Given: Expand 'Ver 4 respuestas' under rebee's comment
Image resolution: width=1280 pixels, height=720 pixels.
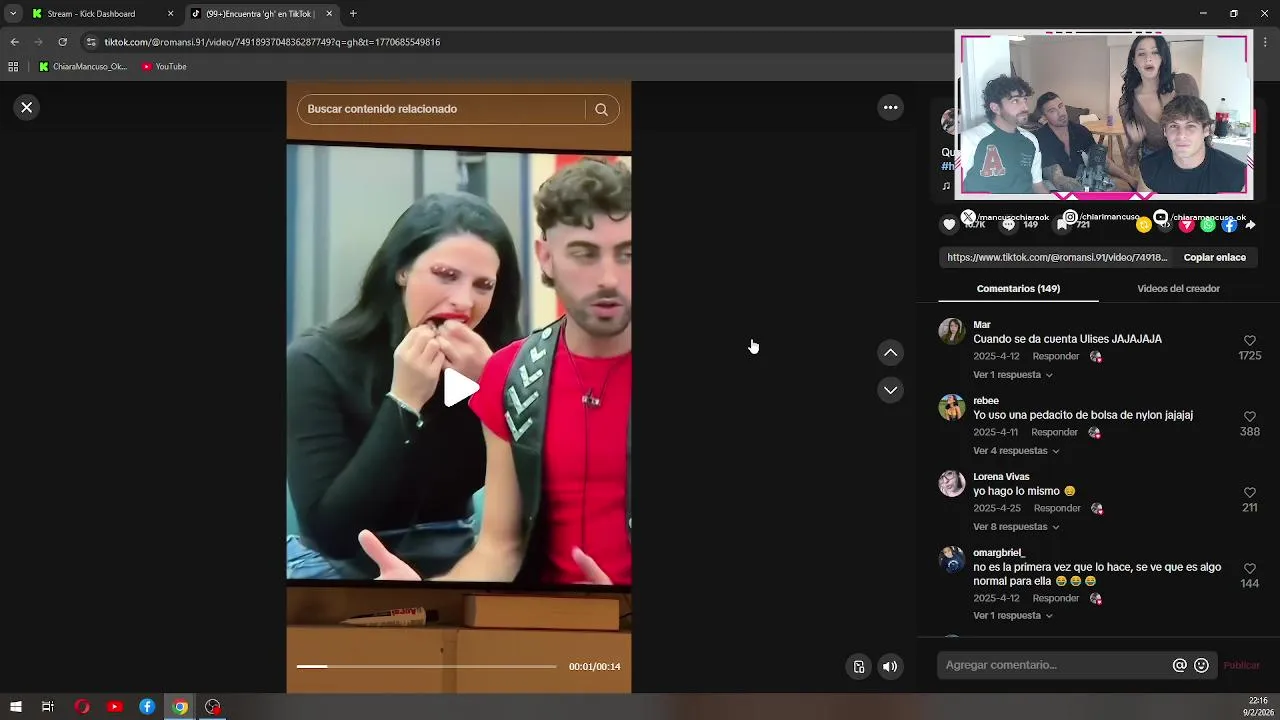Looking at the screenshot, I should point(1016,451).
